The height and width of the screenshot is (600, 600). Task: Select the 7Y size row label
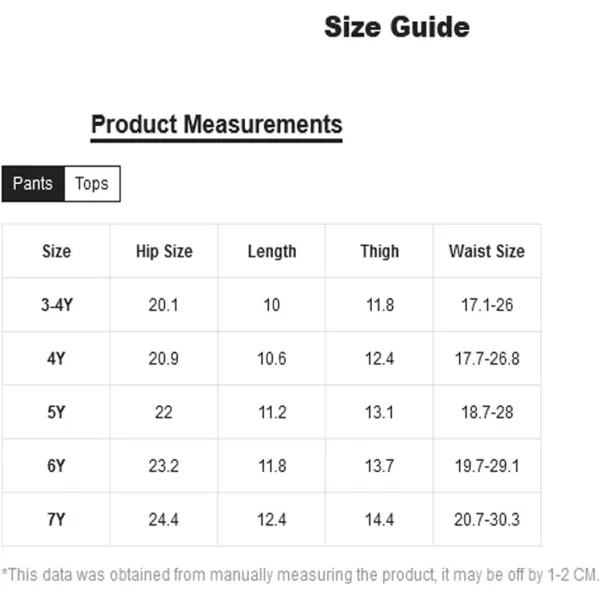point(56,519)
